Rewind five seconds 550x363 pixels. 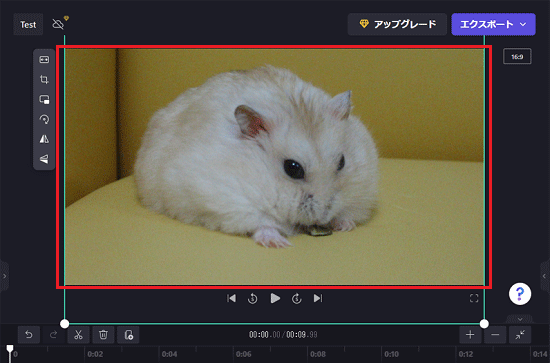coord(253,298)
